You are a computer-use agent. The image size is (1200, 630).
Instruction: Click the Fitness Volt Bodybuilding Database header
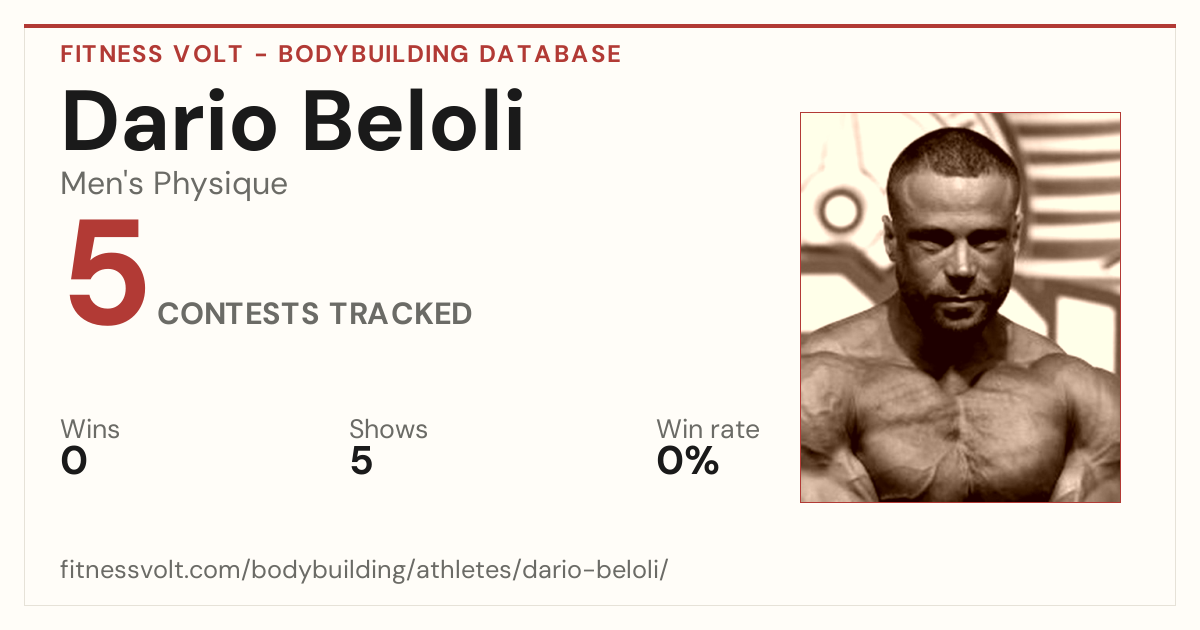click(x=341, y=54)
